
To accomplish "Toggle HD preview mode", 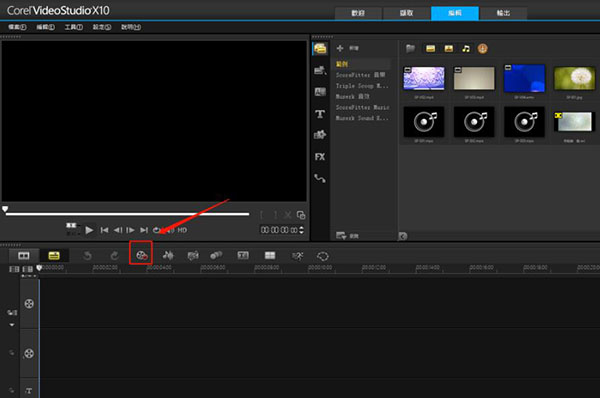I will coord(182,230).
